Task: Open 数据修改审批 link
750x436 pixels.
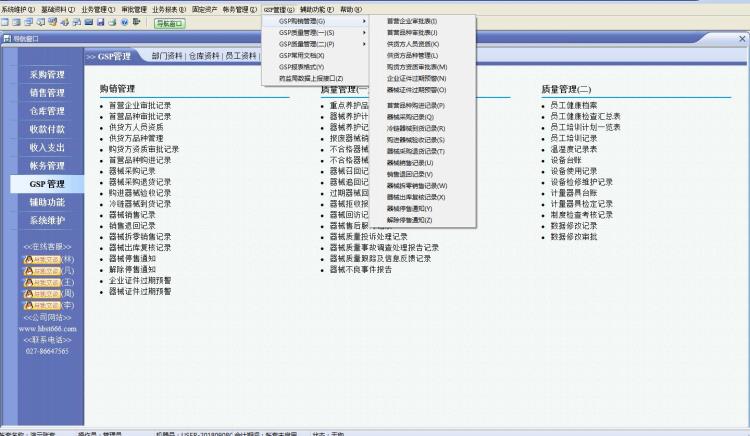Action: (574, 237)
